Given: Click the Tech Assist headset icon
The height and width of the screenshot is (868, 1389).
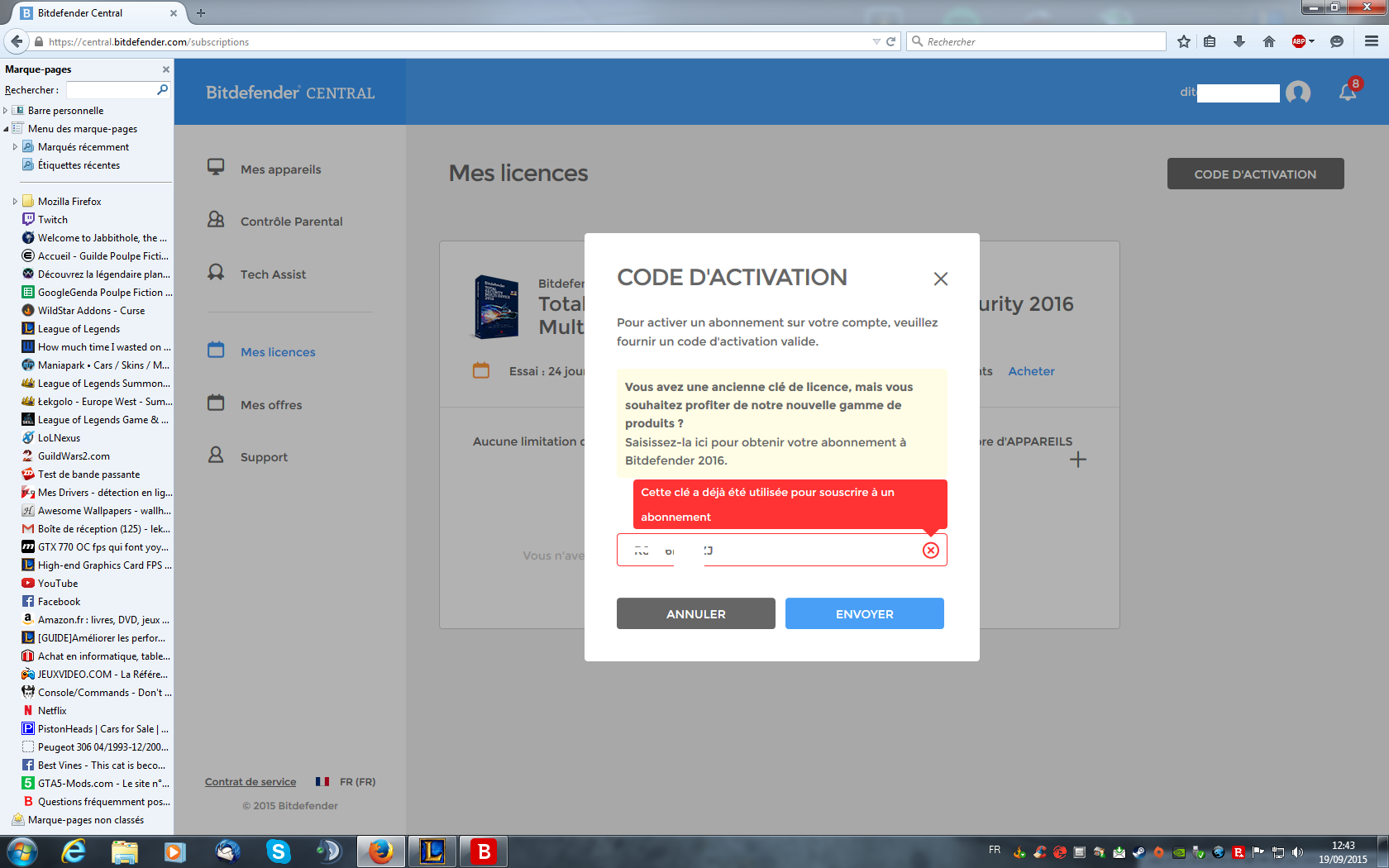Looking at the screenshot, I should [216, 272].
